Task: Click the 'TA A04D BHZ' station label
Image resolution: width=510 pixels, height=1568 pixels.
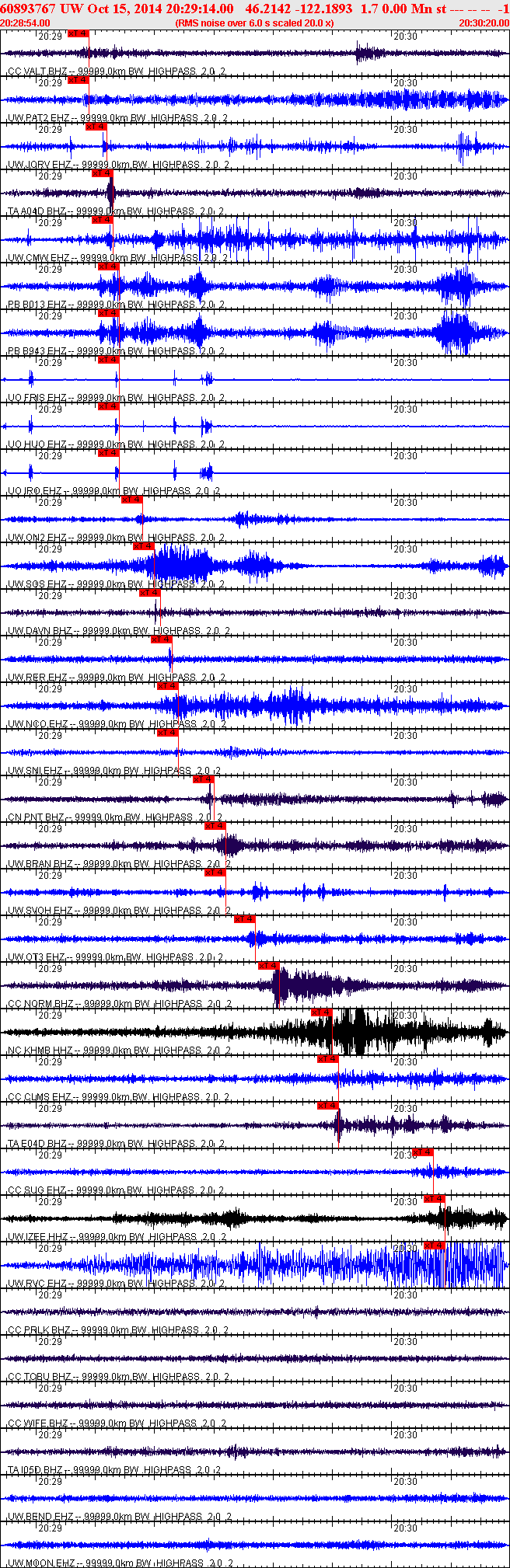Action: 37,211
